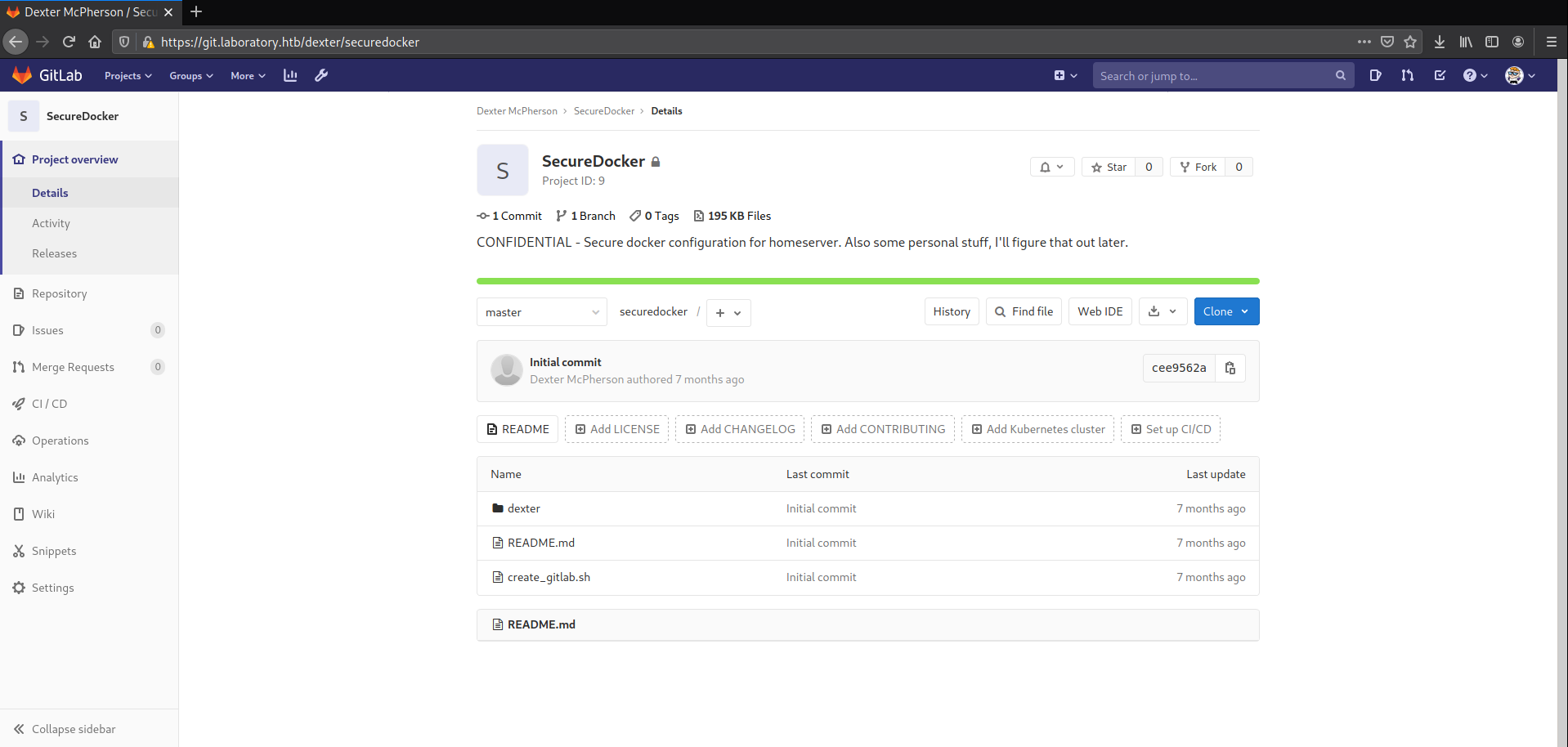
Task: Open the Clone dropdown
Action: 1225,311
